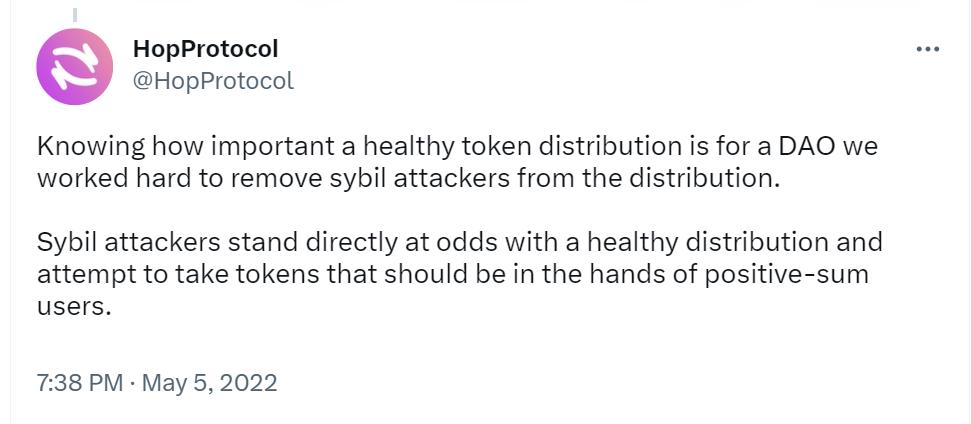971x424 pixels.
Task: Open the three-dot More options menu
Action: (928, 49)
